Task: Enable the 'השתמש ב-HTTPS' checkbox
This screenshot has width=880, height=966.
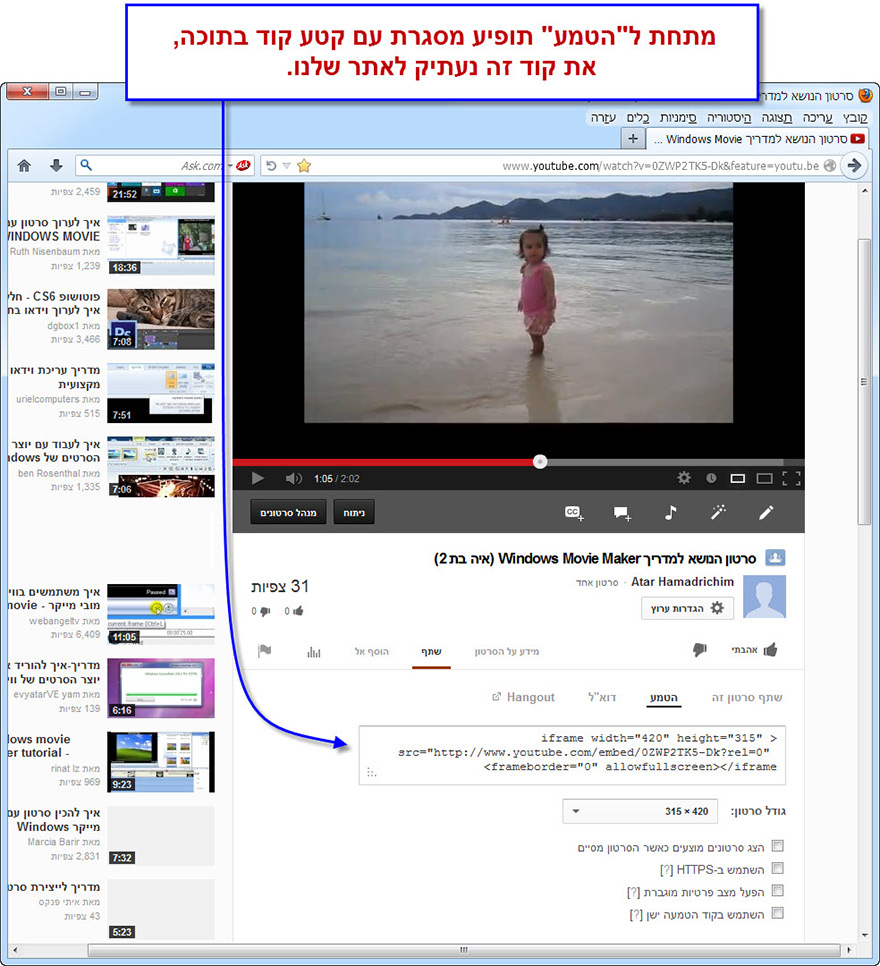Action: click(x=778, y=869)
